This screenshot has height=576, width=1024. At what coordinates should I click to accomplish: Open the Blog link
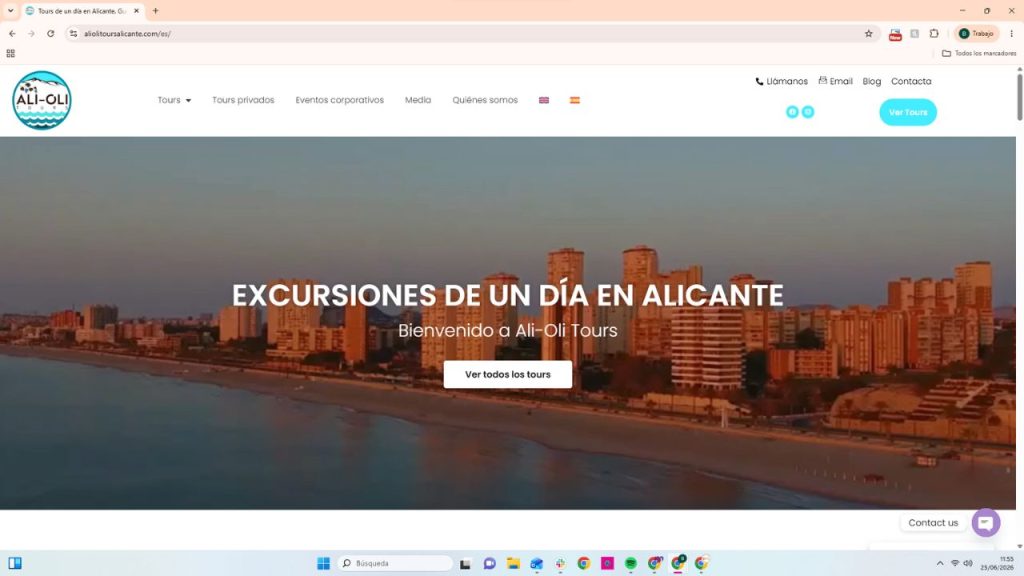[x=872, y=82]
